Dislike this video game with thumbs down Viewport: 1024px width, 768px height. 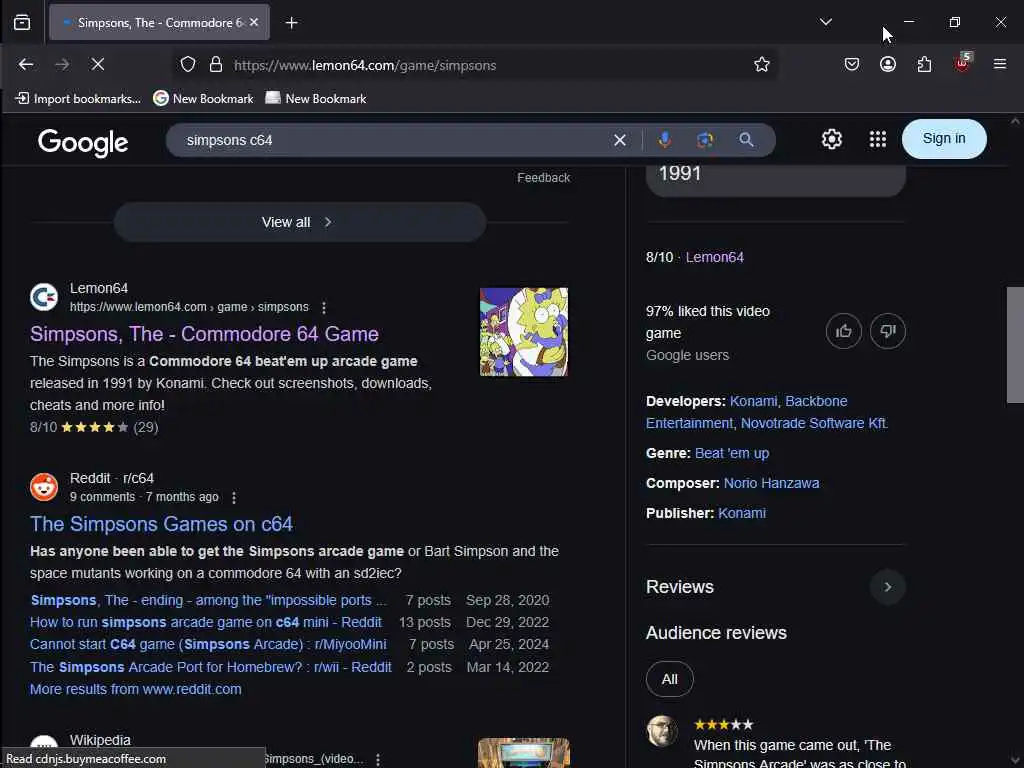[x=888, y=331]
